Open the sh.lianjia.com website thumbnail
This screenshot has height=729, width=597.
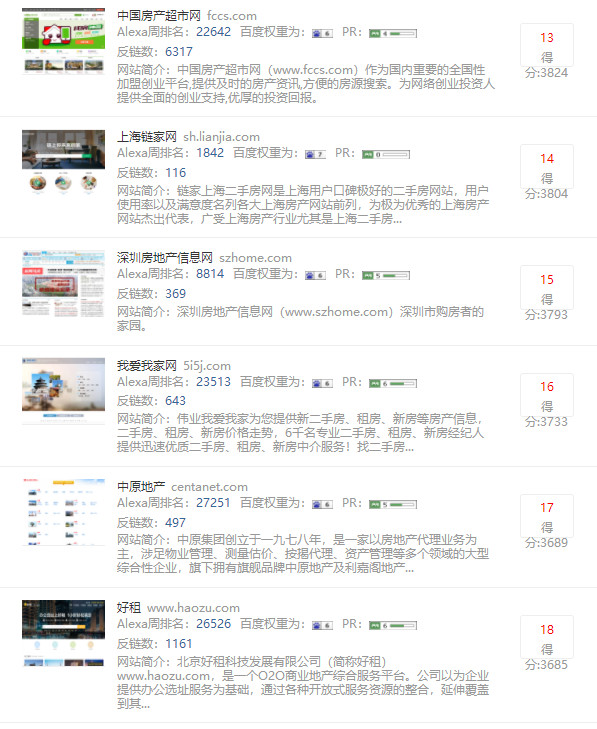point(63,161)
